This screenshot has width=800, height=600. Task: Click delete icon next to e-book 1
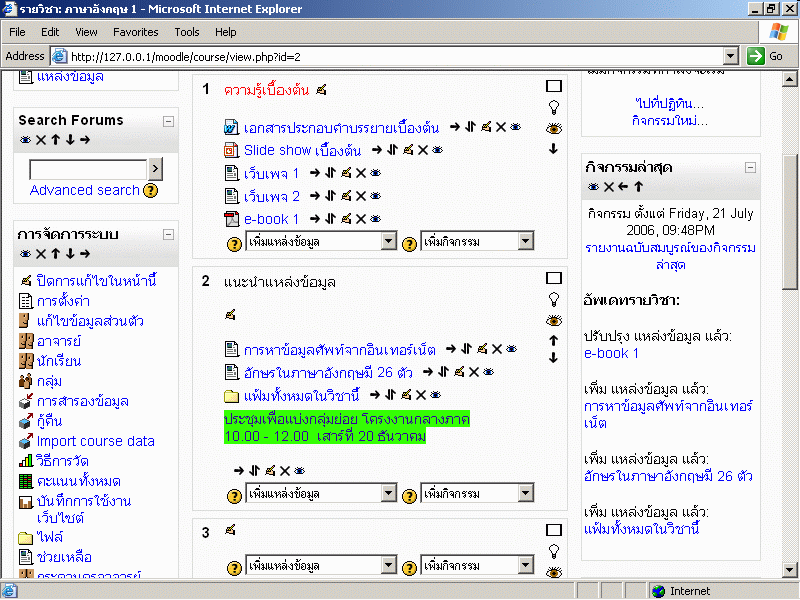[x=360, y=219]
